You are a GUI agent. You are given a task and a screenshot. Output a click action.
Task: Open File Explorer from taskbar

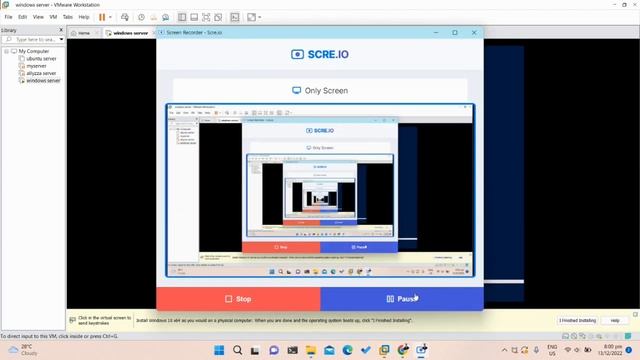(x=311, y=350)
